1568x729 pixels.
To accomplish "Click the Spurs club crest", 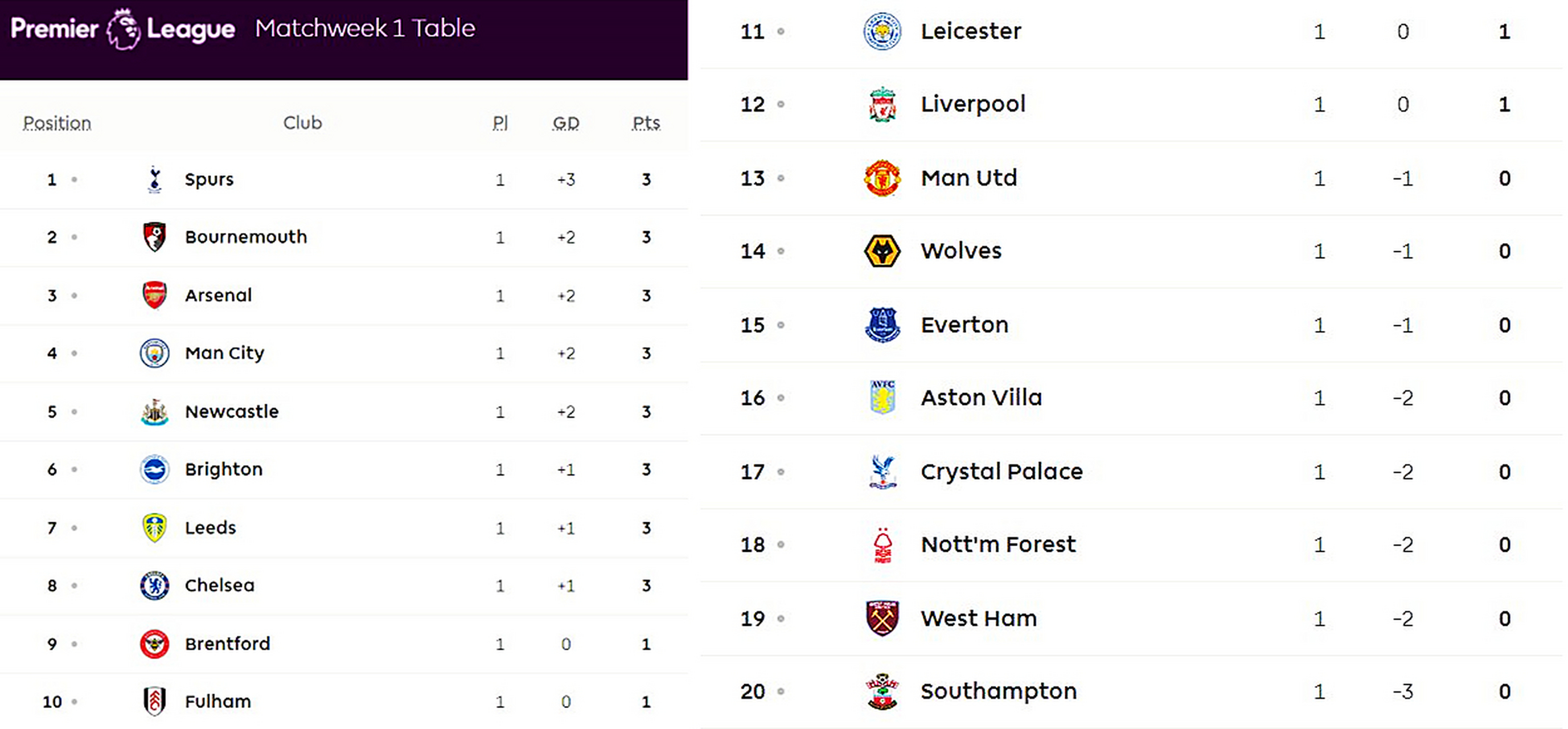I will (155, 179).
